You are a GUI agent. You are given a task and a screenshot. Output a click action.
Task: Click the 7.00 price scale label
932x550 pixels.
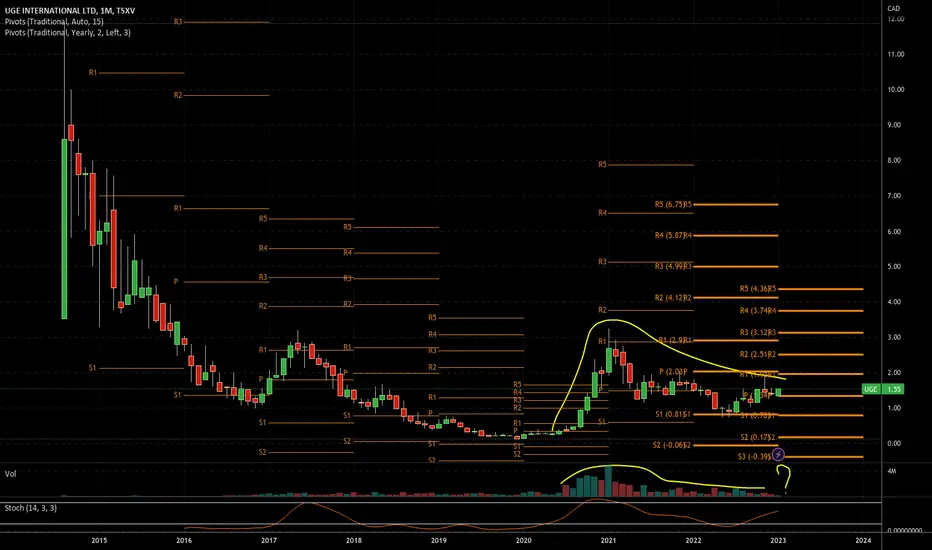(x=894, y=196)
